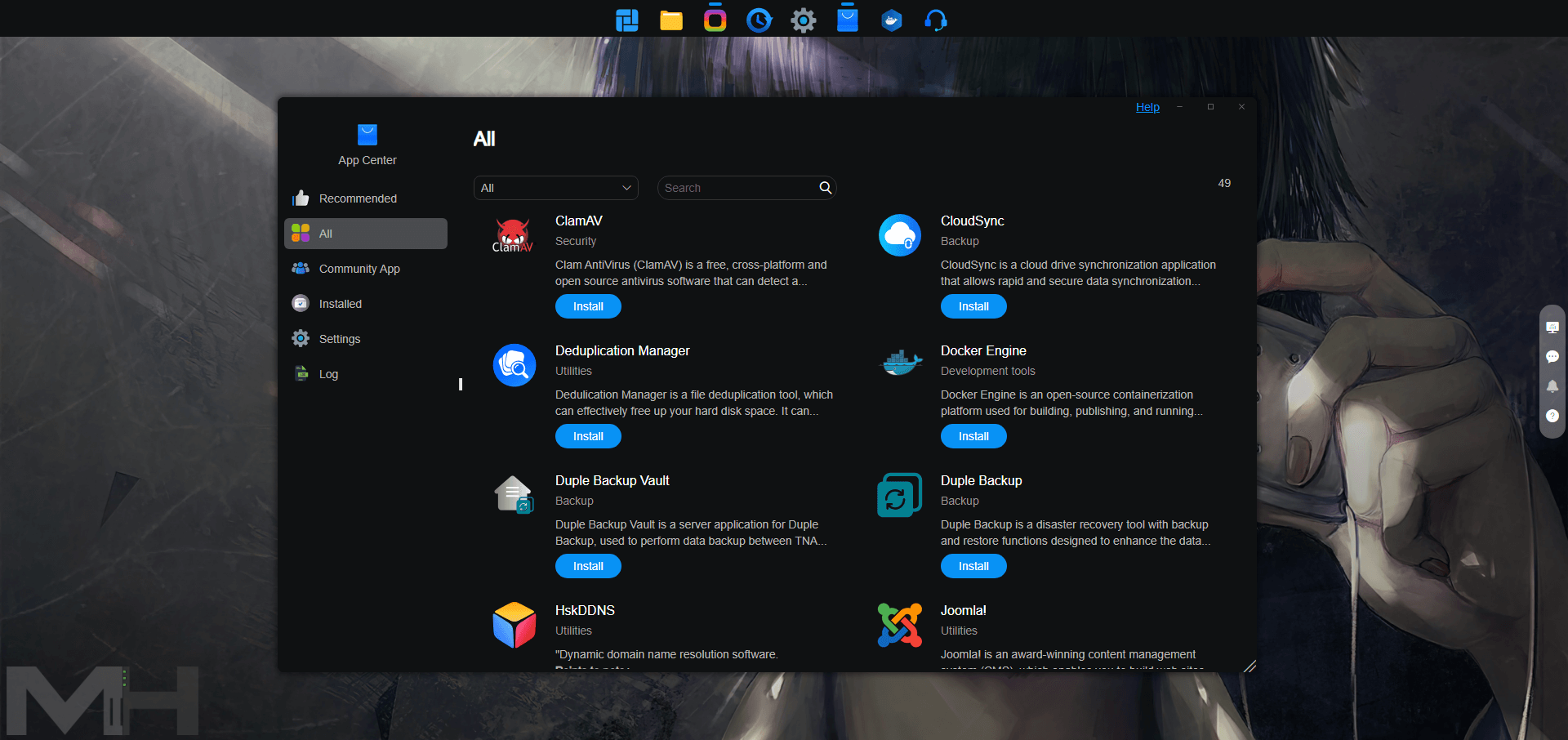Click the Joomla! logo icon
1568x740 pixels.
[900, 625]
